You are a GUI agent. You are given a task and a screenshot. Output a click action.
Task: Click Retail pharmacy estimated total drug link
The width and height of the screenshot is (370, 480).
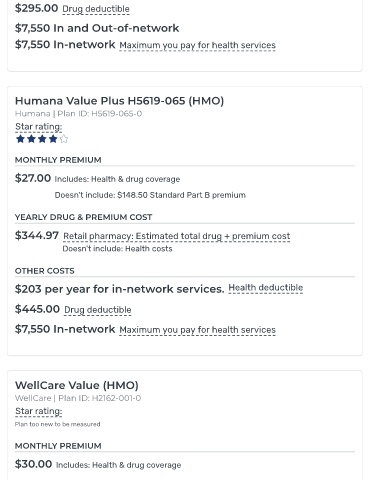click(177, 236)
